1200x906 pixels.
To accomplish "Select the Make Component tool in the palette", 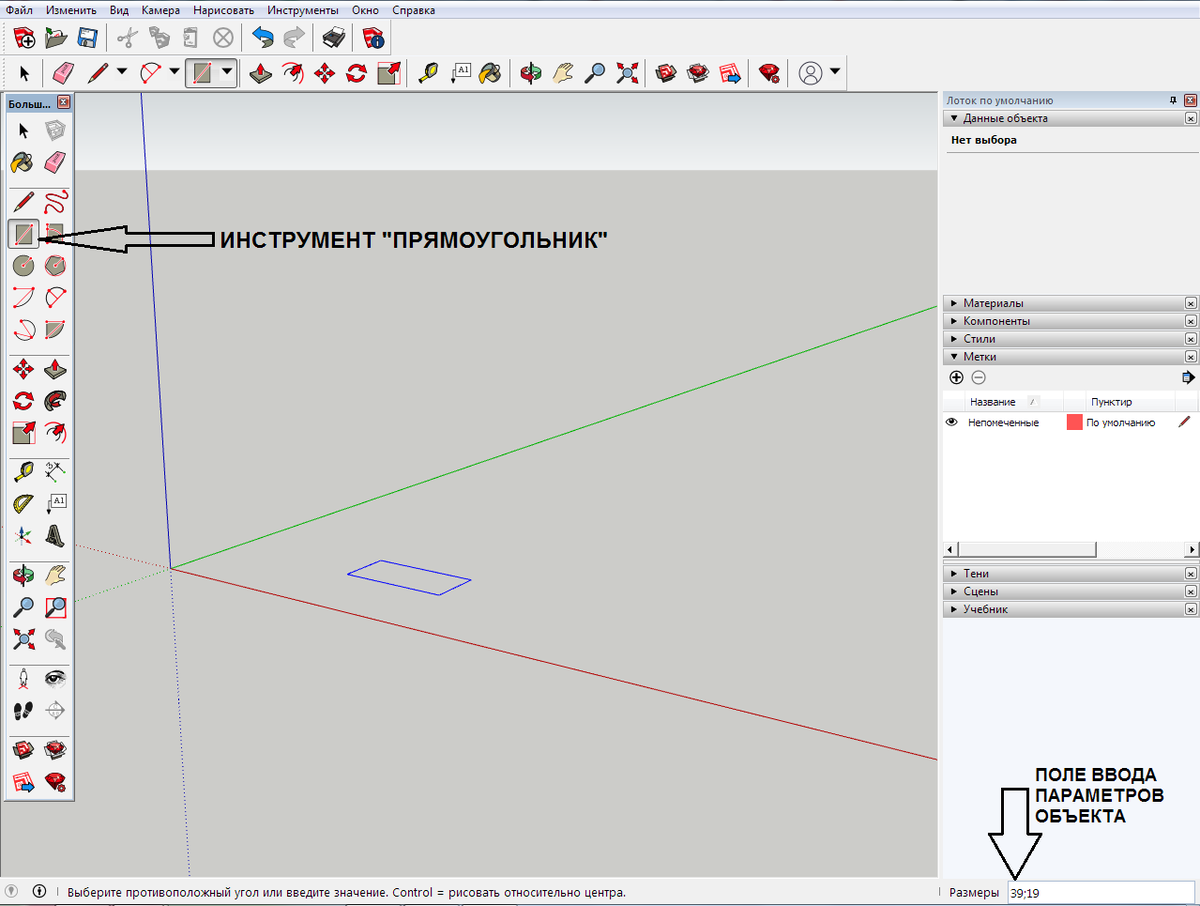I will click(x=55, y=130).
